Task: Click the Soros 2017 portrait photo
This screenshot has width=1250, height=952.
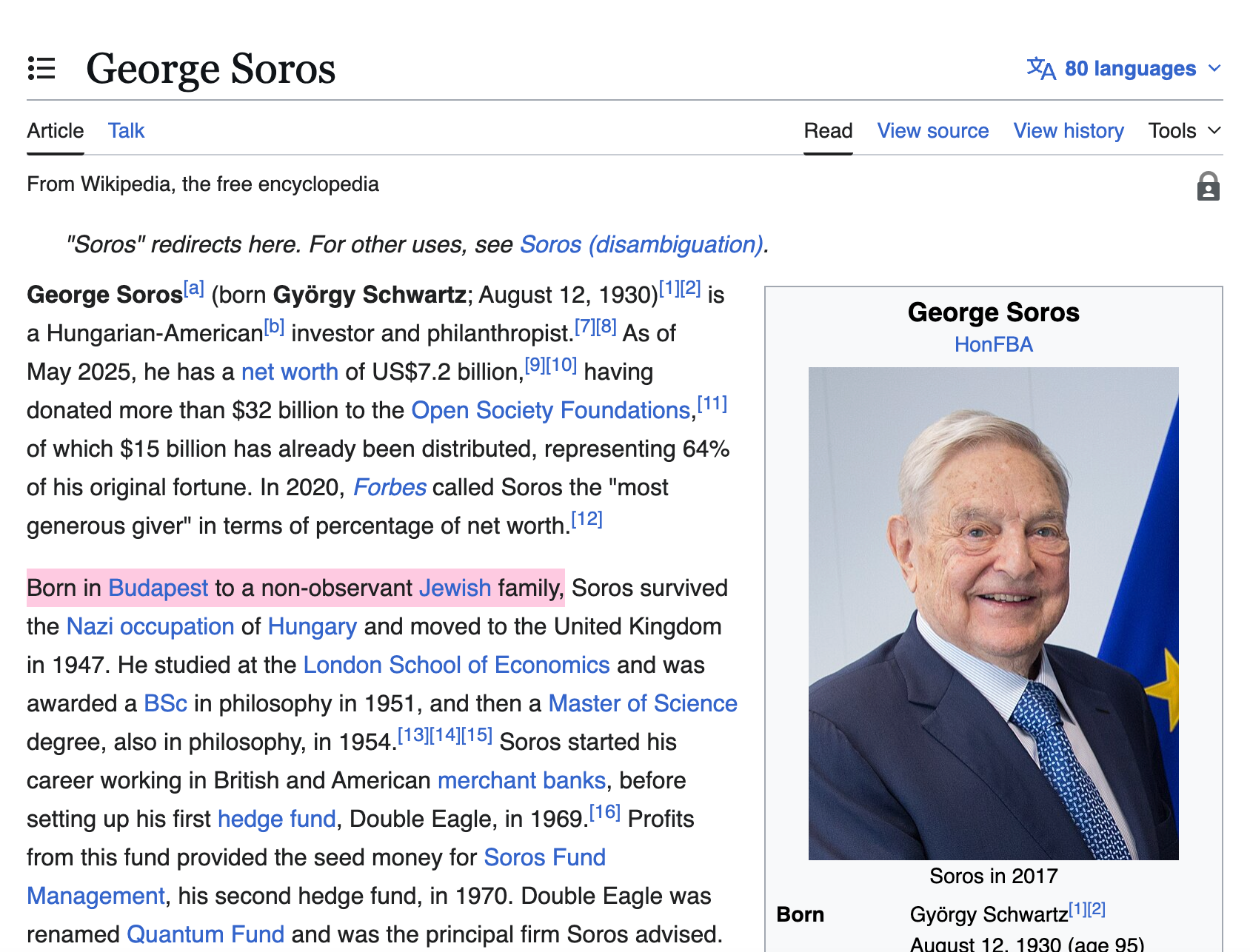Action: point(993,613)
